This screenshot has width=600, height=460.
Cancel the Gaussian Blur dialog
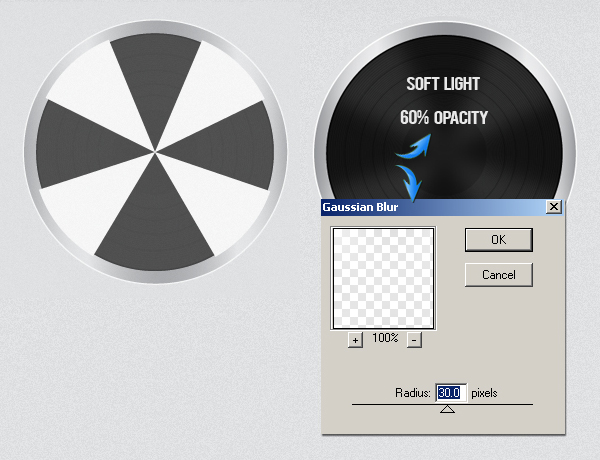tap(499, 275)
